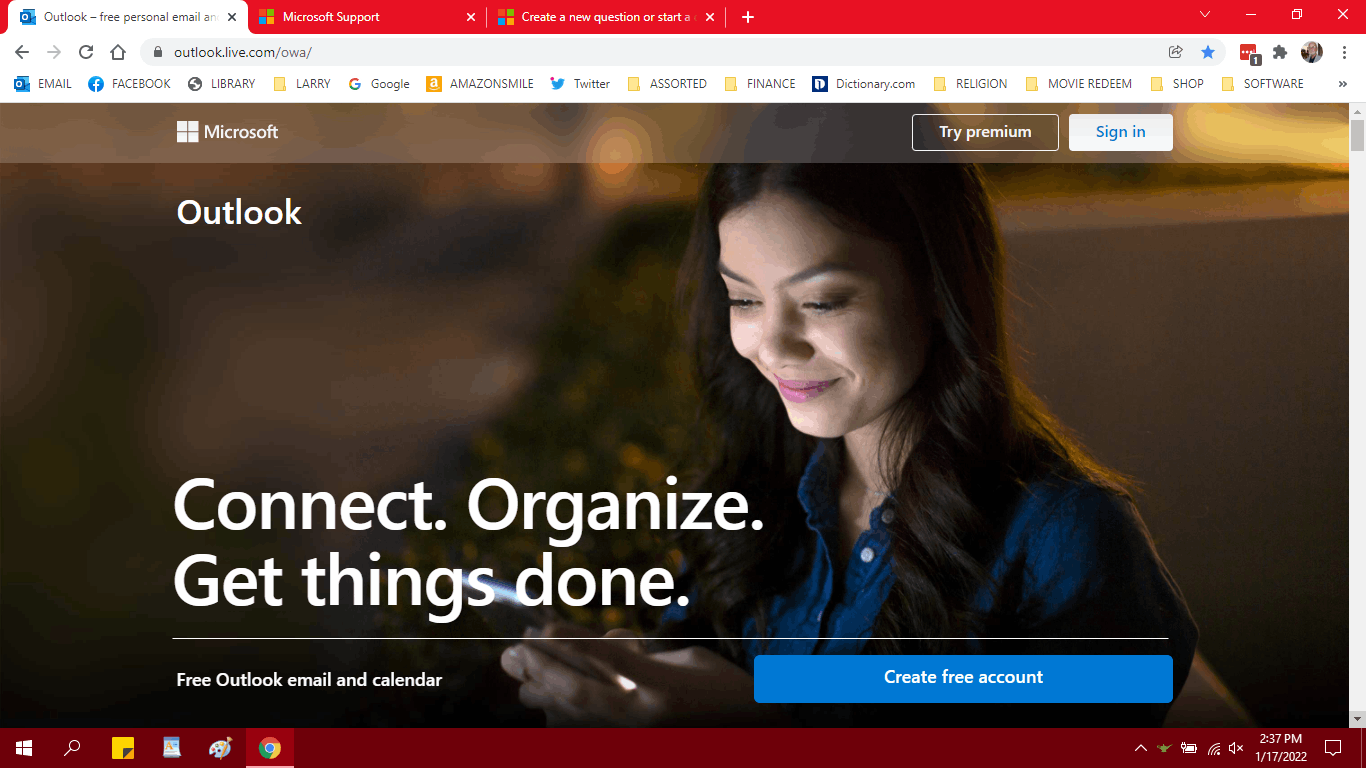Open the Extensions puzzle icon
Image resolution: width=1366 pixels, height=768 pixels.
[x=1280, y=52]
